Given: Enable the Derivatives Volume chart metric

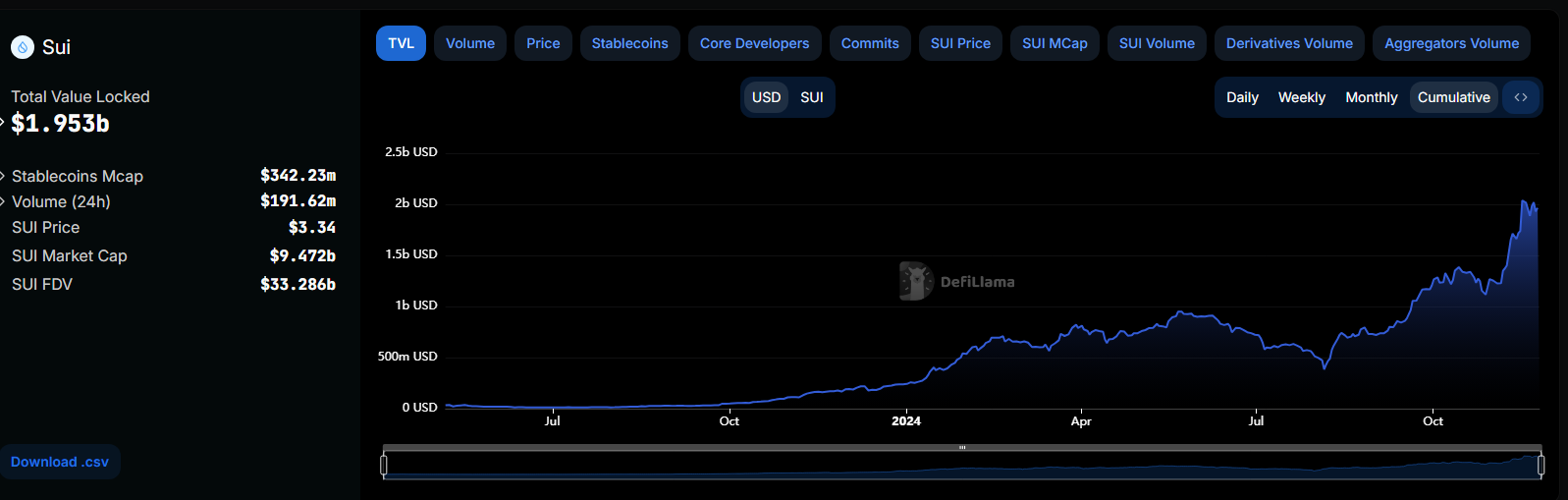Looking at the screenshot, I should click(x=1289, y=43).
